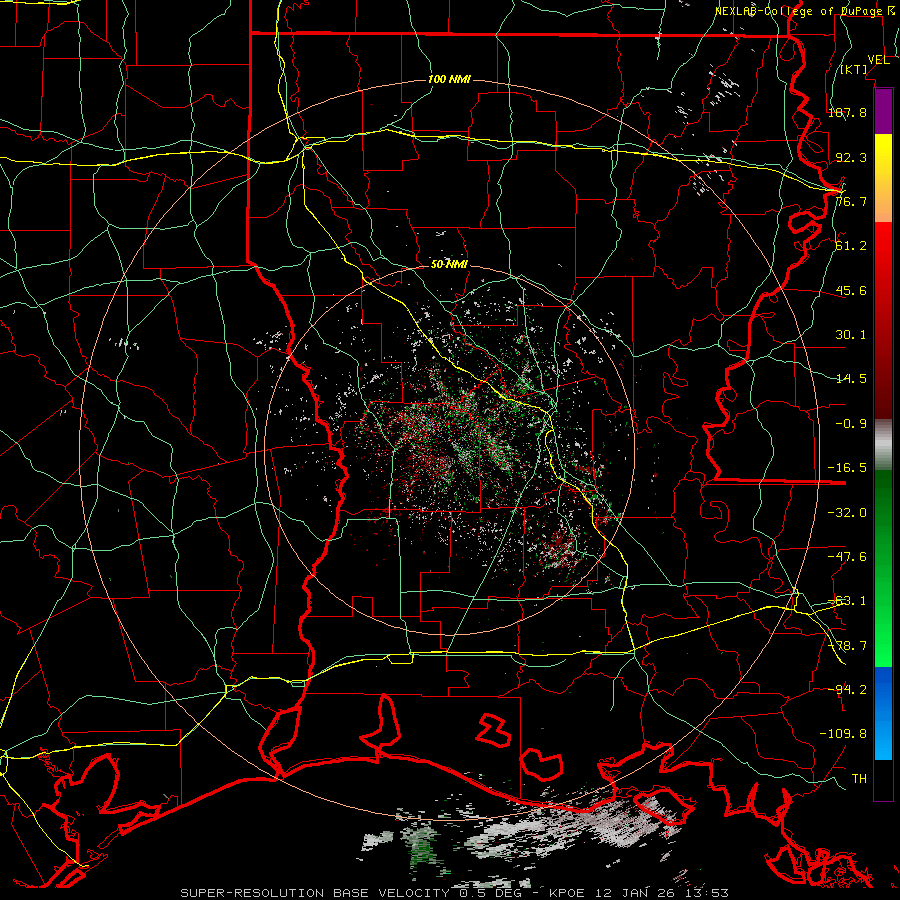Image resolution: width=900 pixels, height=900 pixels.
Task: Click the 12 JAN 26 13:53 timestamp
Action: click(660, 893)
